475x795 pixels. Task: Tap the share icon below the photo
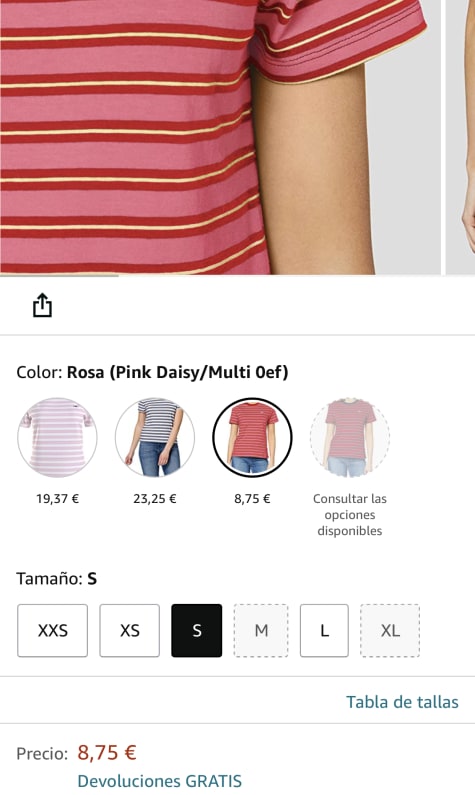click(43, 305)
